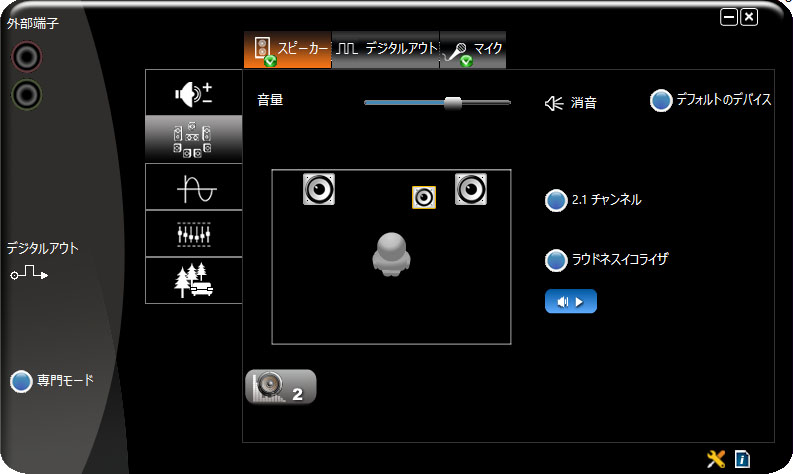Open the environment effects tree icon tab

[x=193, y=280]
